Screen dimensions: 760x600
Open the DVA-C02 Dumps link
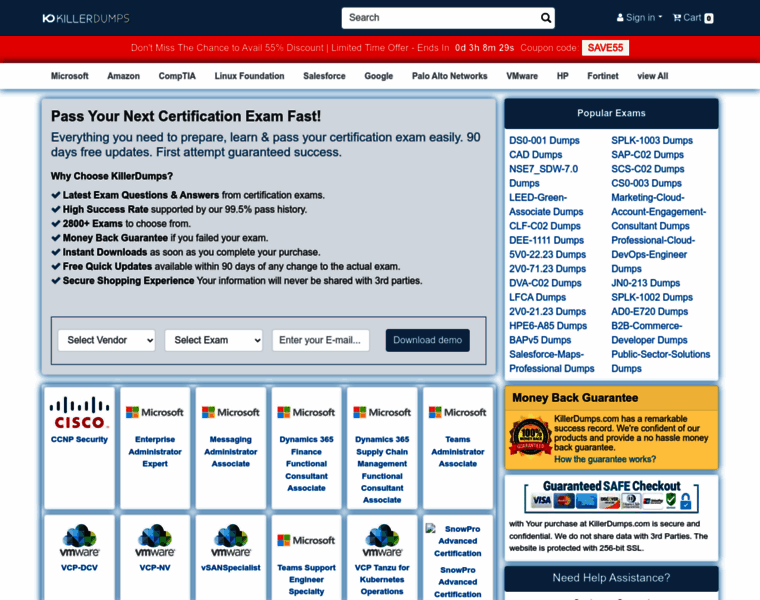pyautogui.click(x=545, y=283)
